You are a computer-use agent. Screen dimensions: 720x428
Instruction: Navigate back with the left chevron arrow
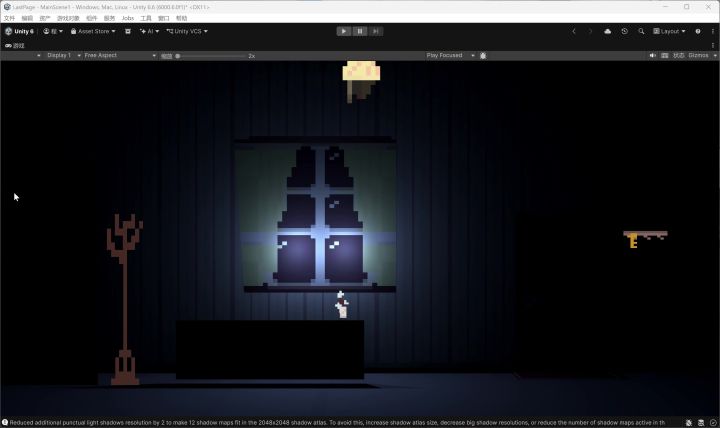574,31
